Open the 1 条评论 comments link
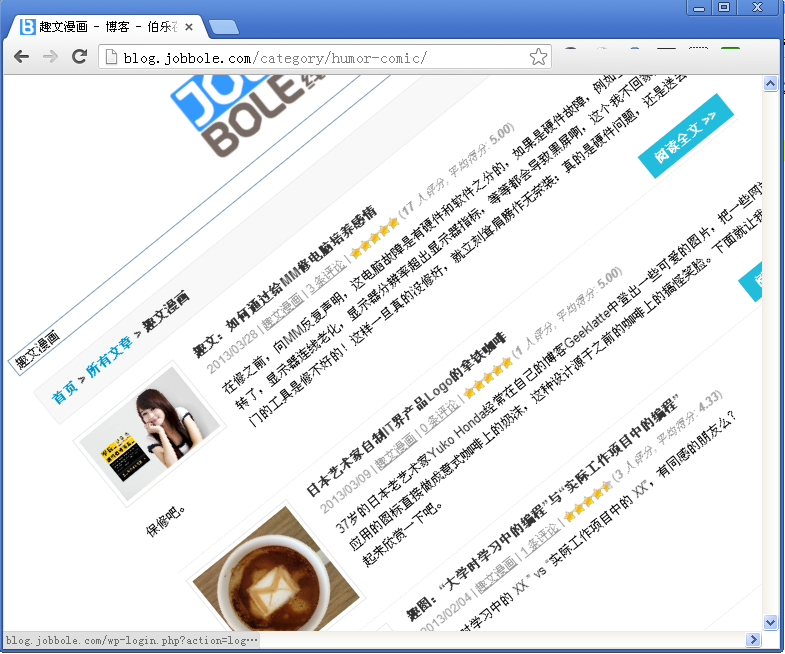This screenshot has height=654, width=785. 540,541
